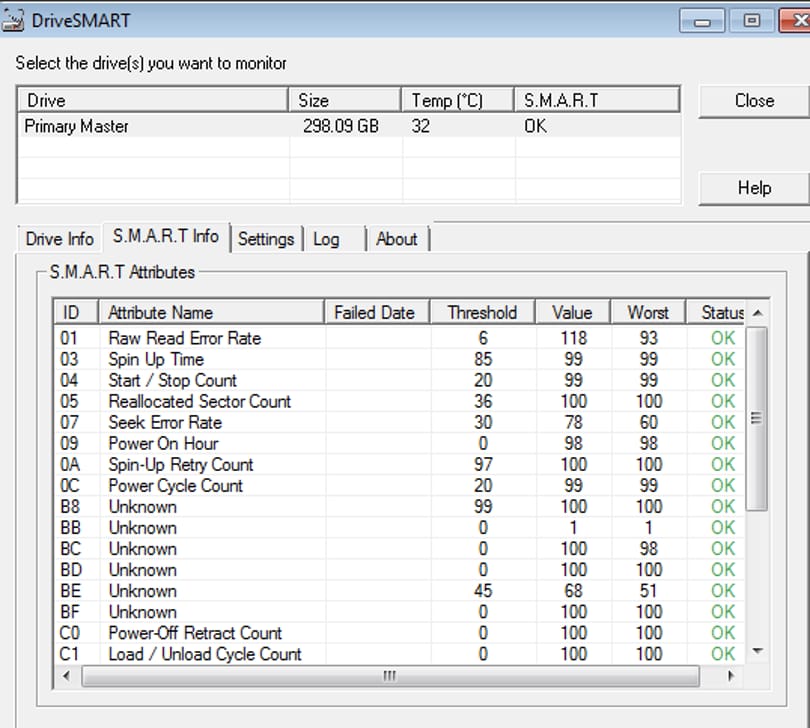Select Reallocated Sector Count attribute

coord(399,401)
